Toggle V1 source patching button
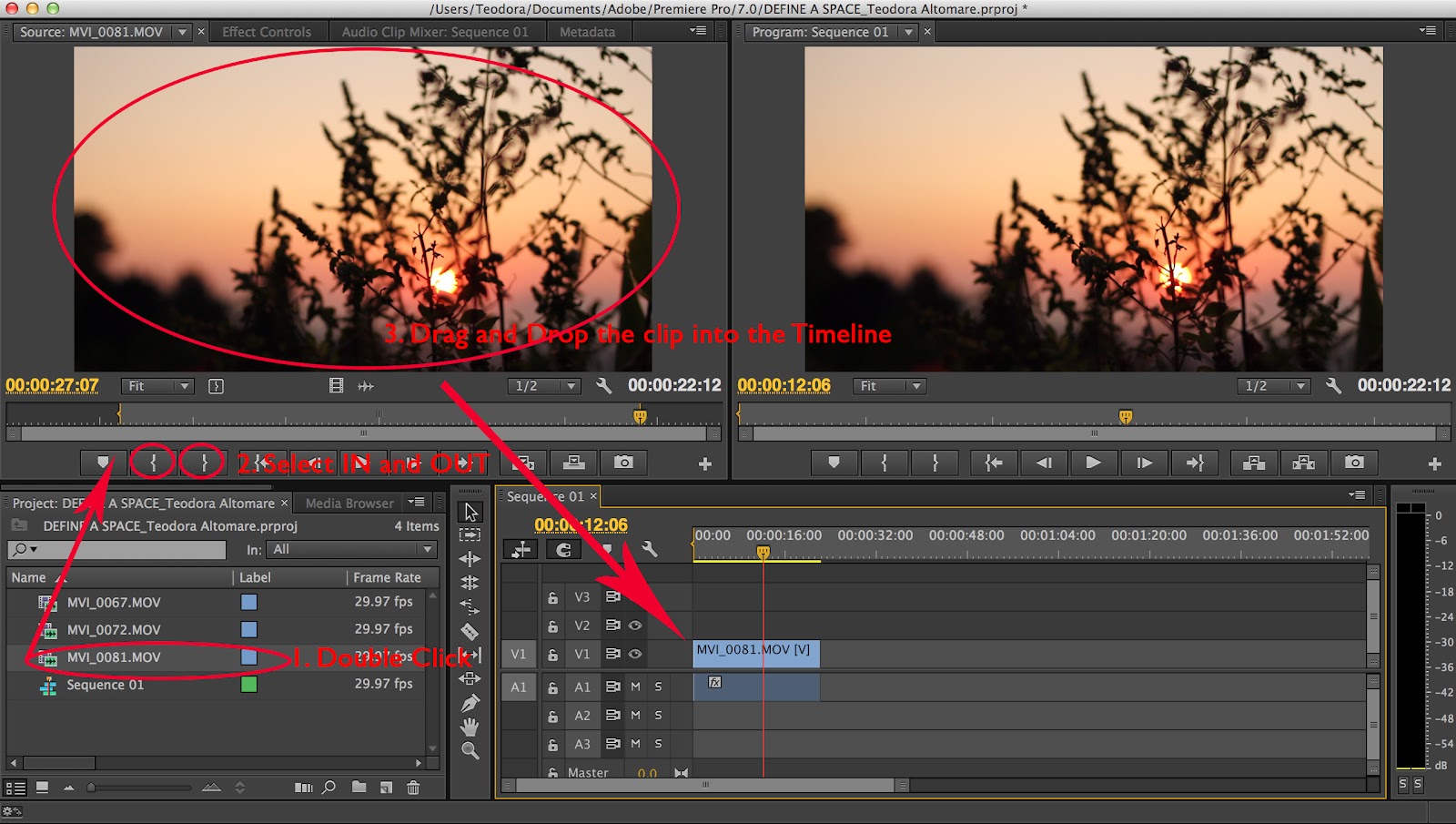1456x824 pixels. click(518, 654)
